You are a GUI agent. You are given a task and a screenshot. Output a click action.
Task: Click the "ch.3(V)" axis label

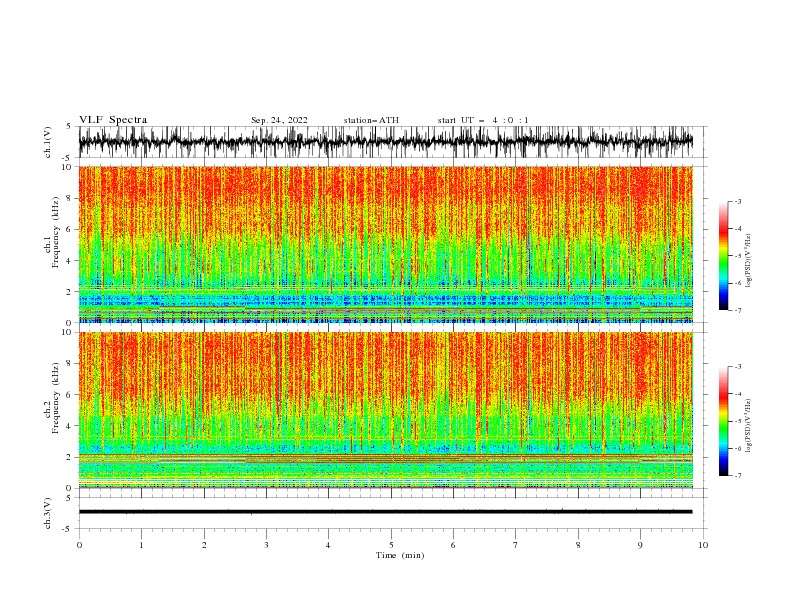pyautogui.click(x=48, y=513)
